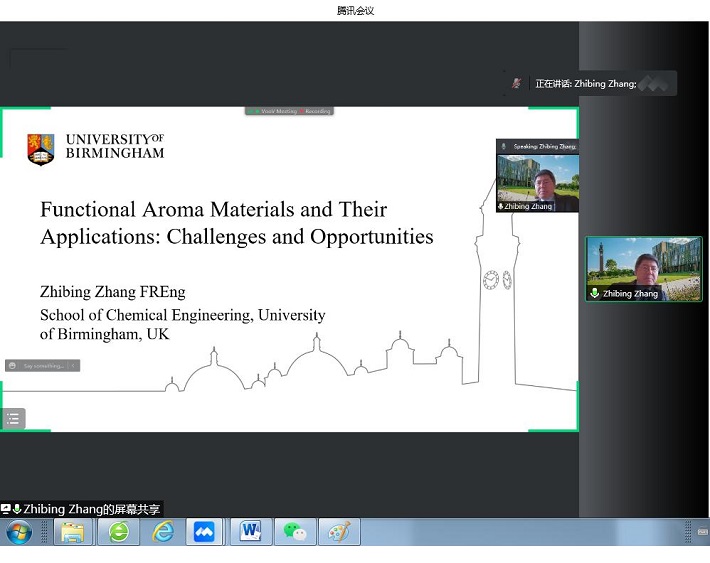
Task: Click the muted microphone icon beside speaker label
Action: (517, 83)
